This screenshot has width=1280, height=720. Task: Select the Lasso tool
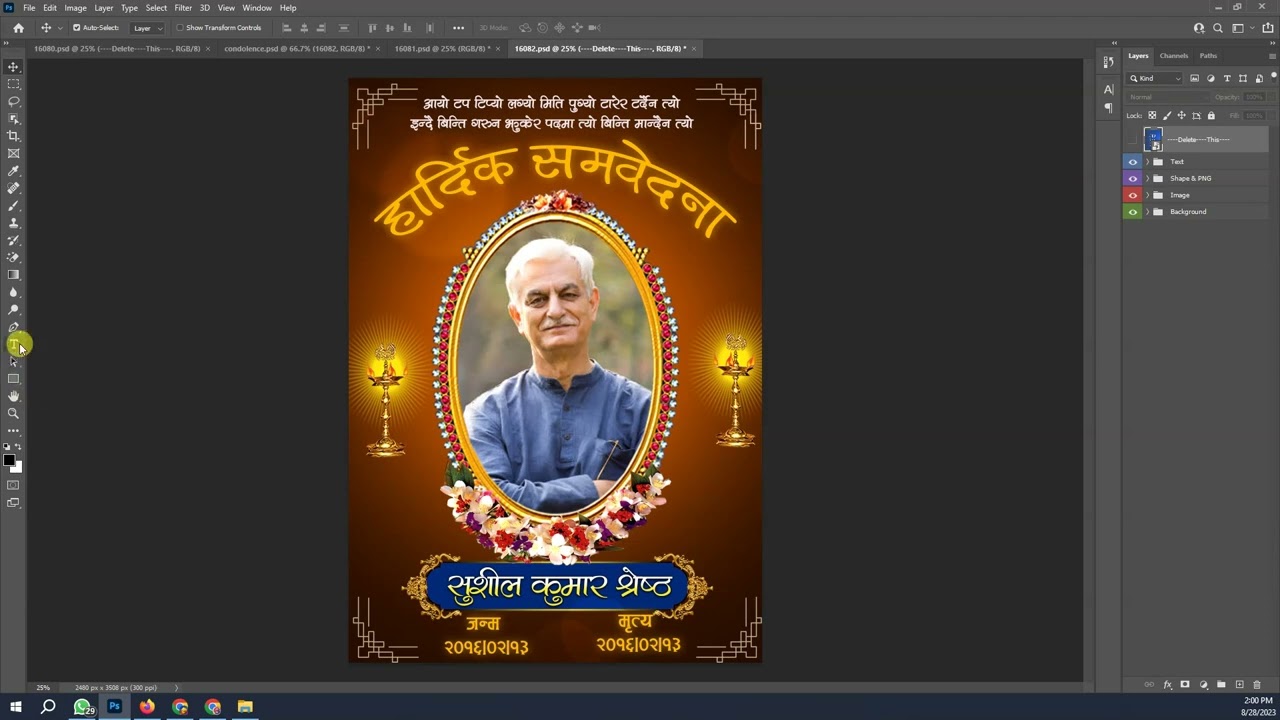(x=13, y=101)
